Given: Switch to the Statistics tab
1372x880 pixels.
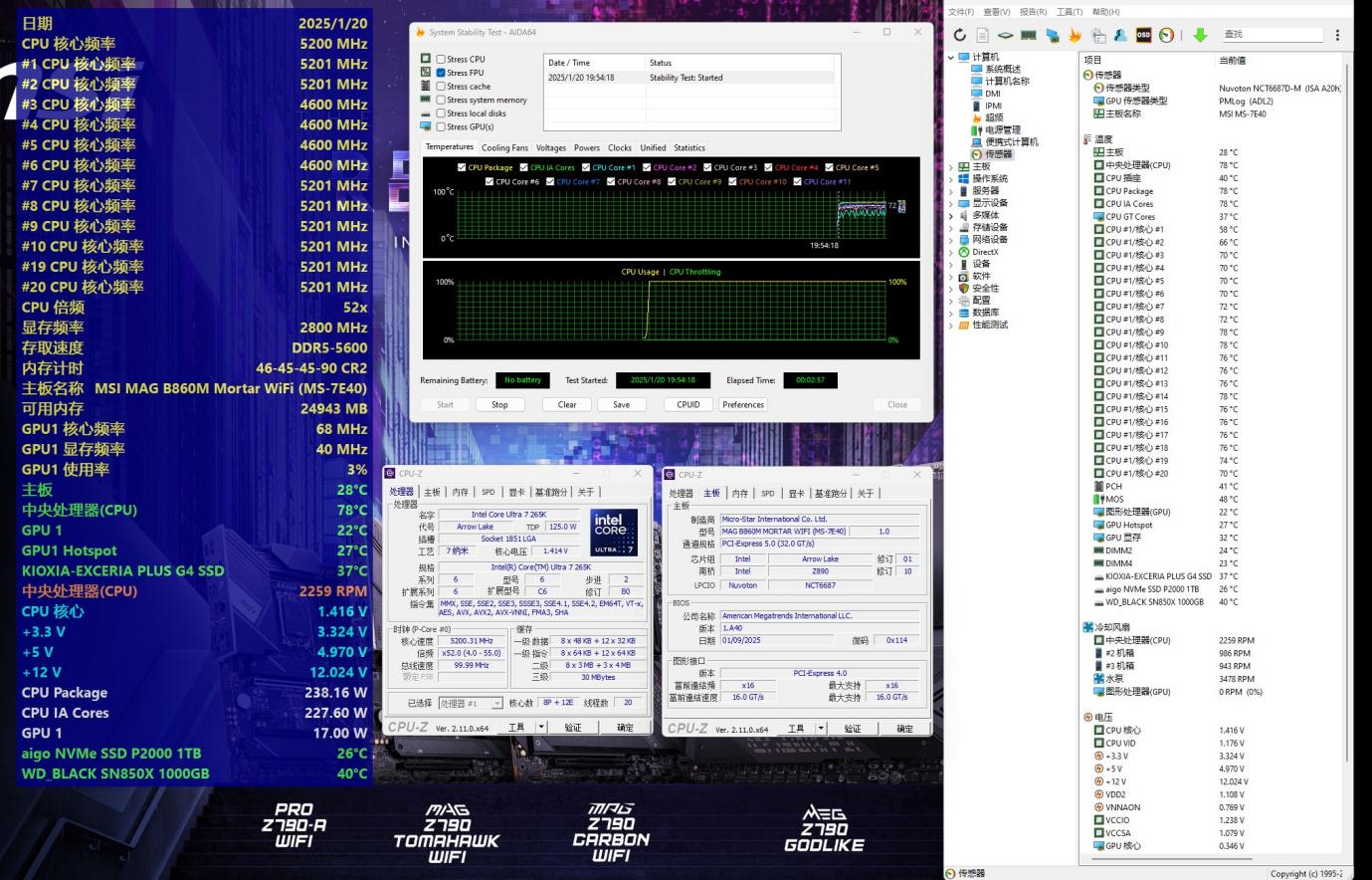Looking at the screenshot, I should tap(689, 147).
